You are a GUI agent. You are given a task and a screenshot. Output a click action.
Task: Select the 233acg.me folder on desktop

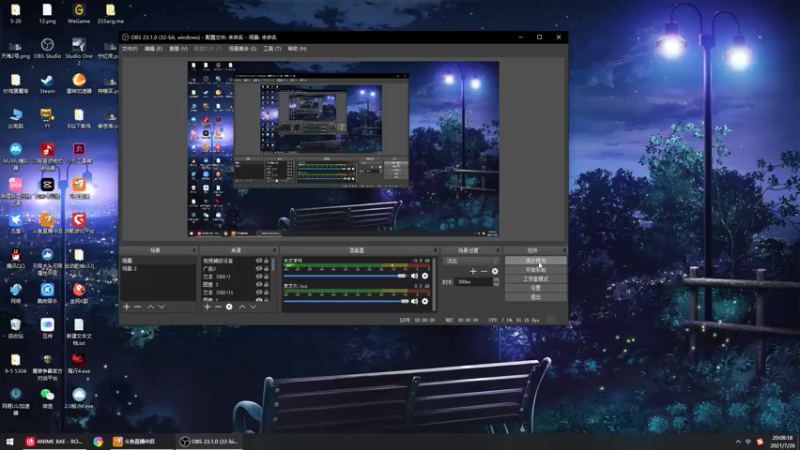[110, 14]
